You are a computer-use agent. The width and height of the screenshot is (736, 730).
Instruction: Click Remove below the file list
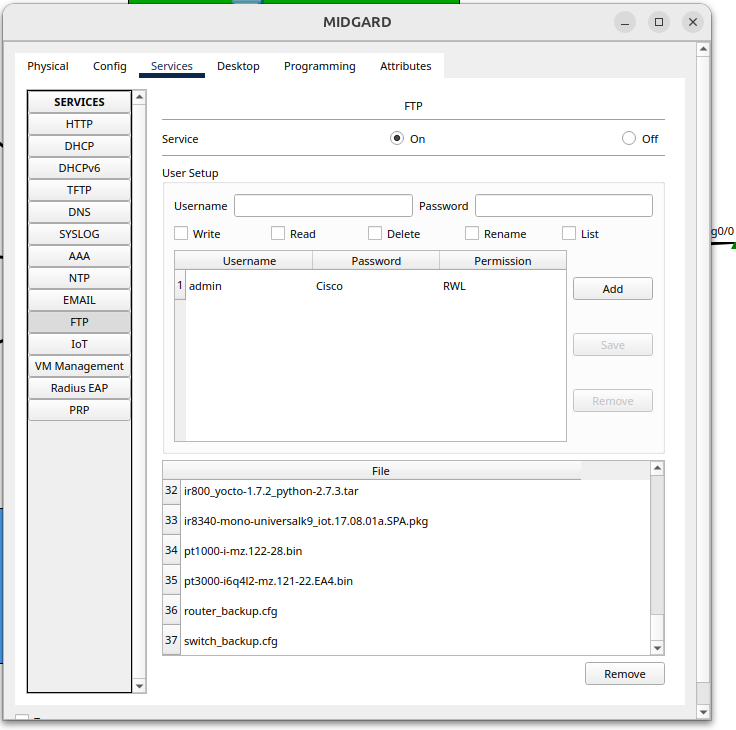625,674
